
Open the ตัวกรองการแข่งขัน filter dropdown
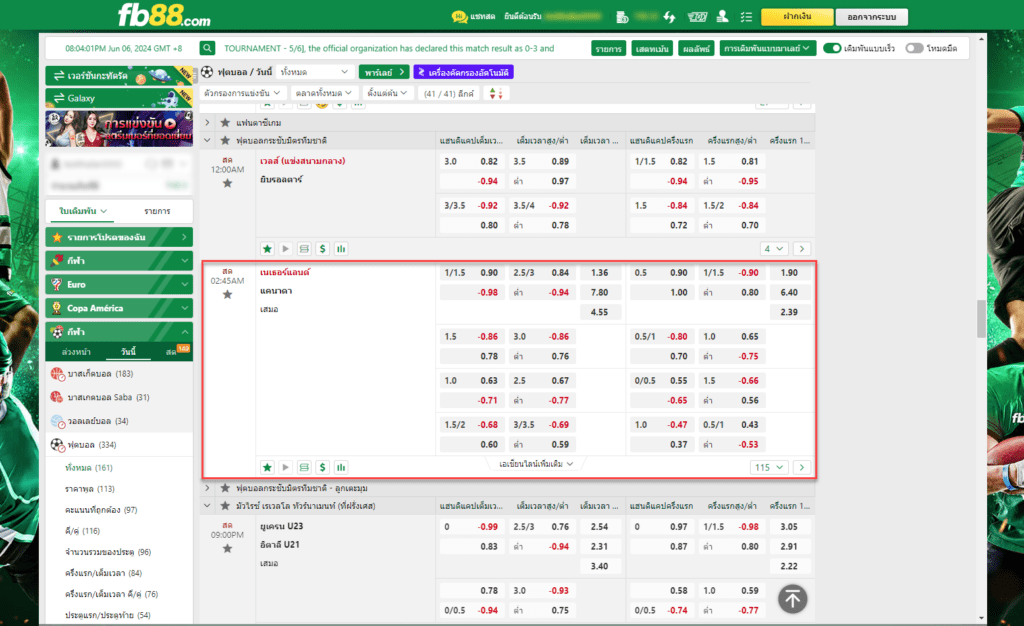tap(242, 93)
